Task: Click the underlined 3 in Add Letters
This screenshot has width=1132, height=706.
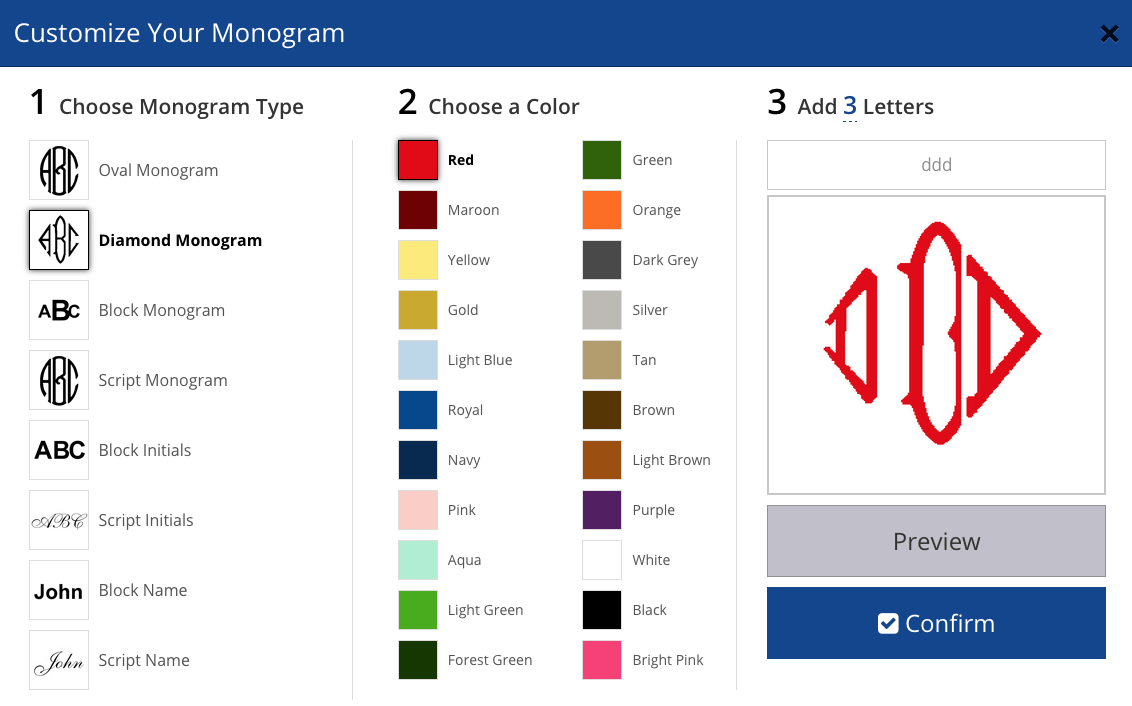Action: (x=850, y=107)
